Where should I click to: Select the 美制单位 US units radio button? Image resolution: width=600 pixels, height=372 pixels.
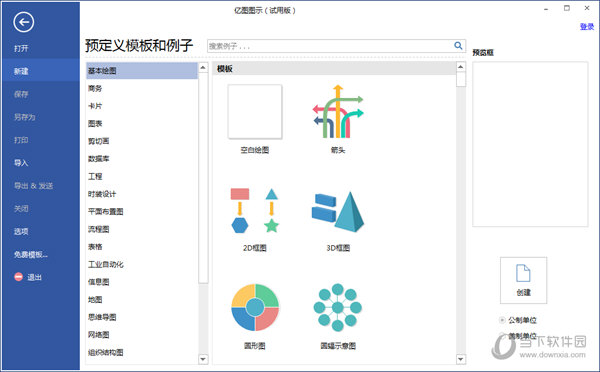click(502, 336)
